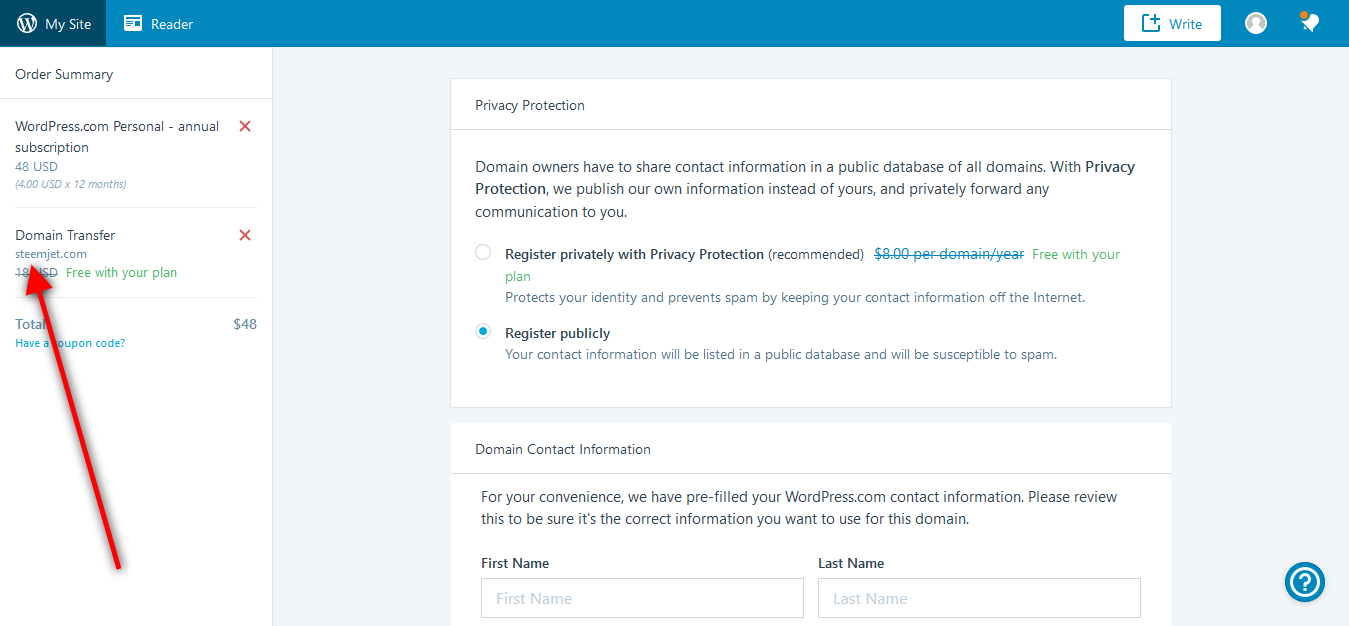Open the notifications bell icon
Viewport: 1349px width, 626px height.
pyautogui.click(x=1309, y=22)
